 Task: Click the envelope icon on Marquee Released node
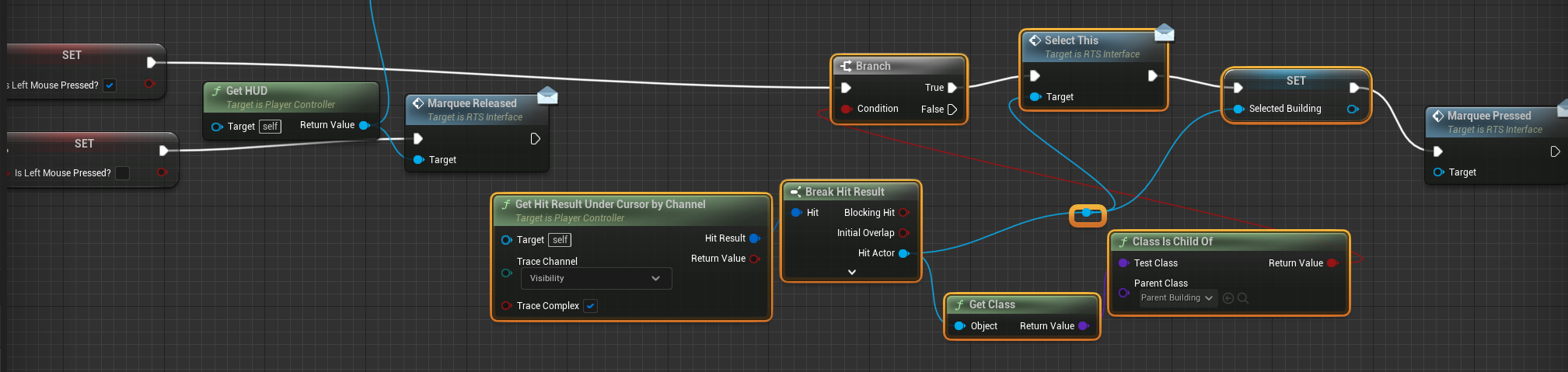pos(547,95)
